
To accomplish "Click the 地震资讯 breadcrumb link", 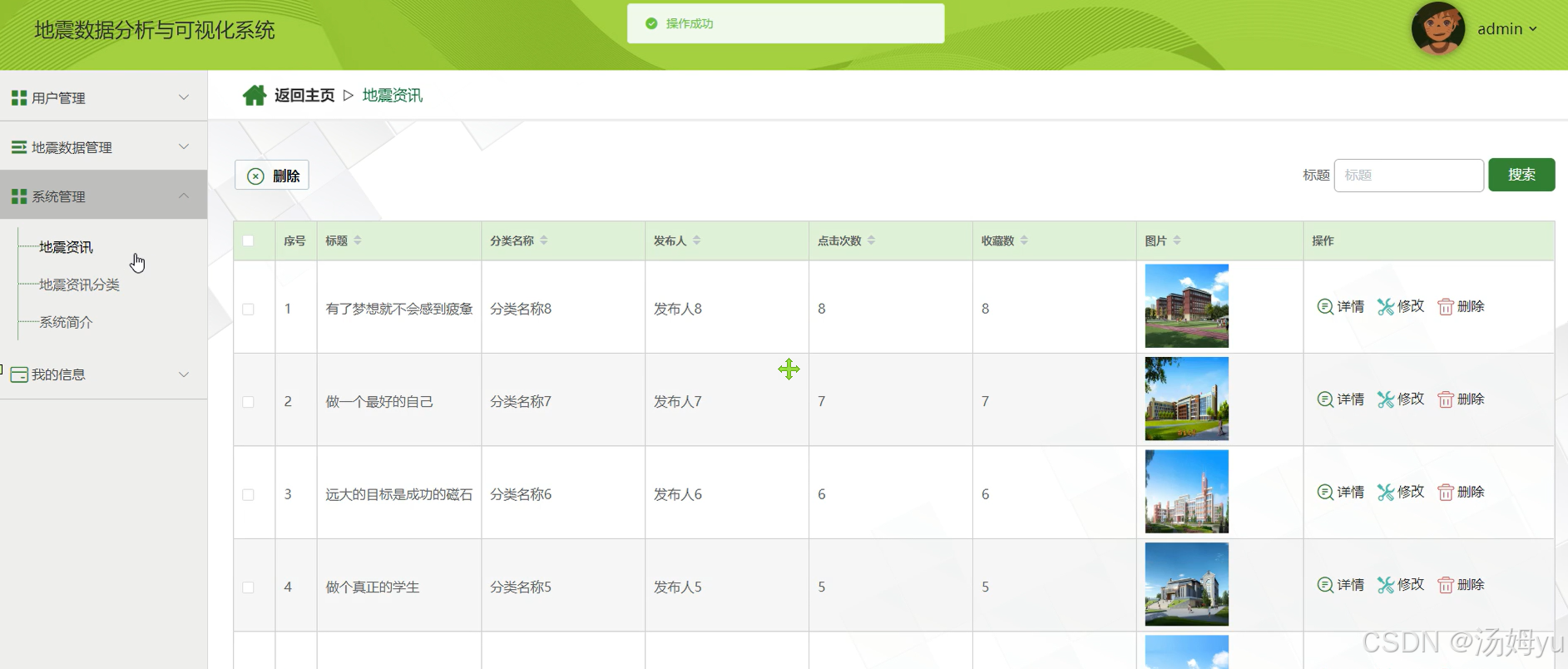I will tap(393, 96).
